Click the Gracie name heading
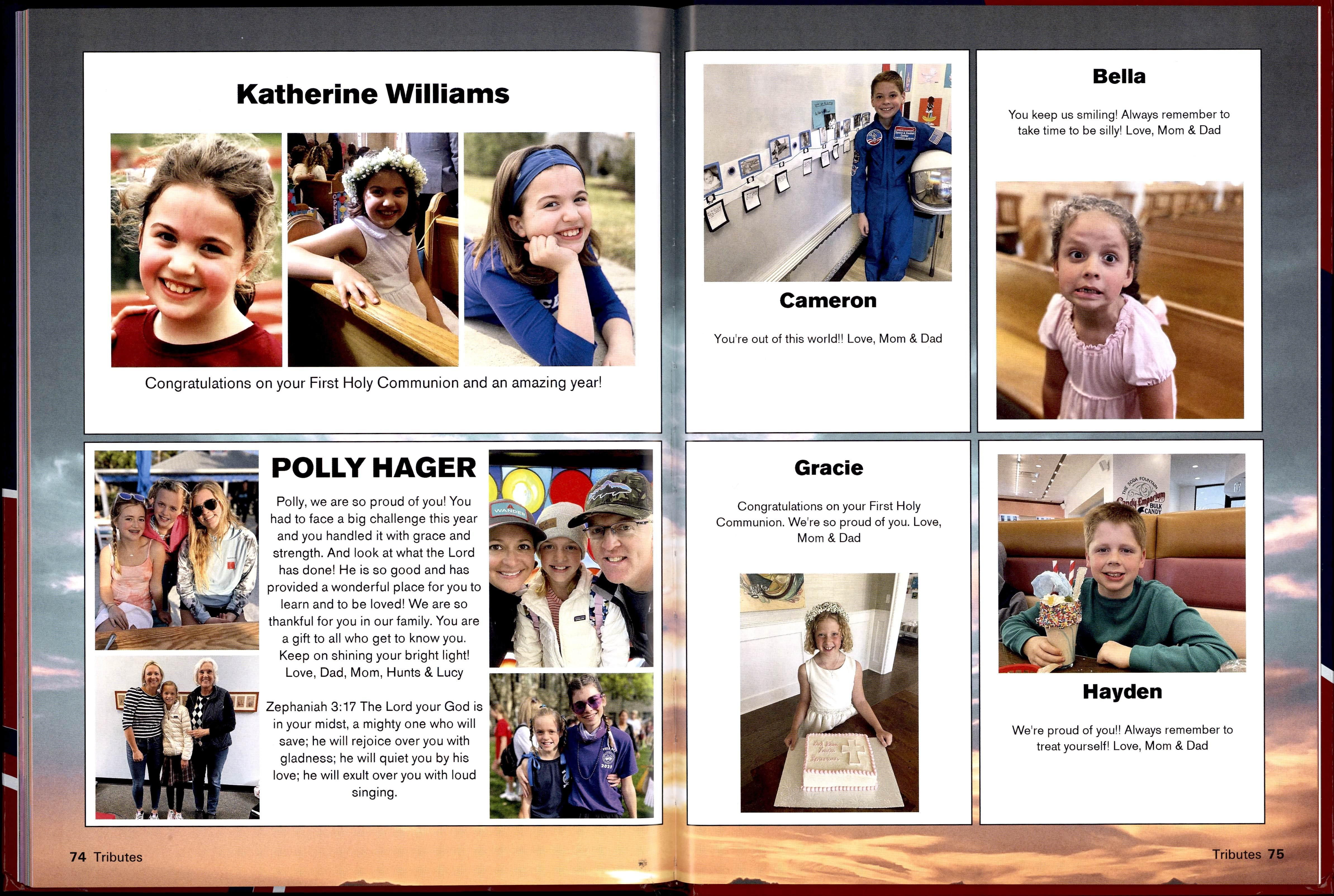Viewport: 1334px width, 896px height. click(828, 468)
